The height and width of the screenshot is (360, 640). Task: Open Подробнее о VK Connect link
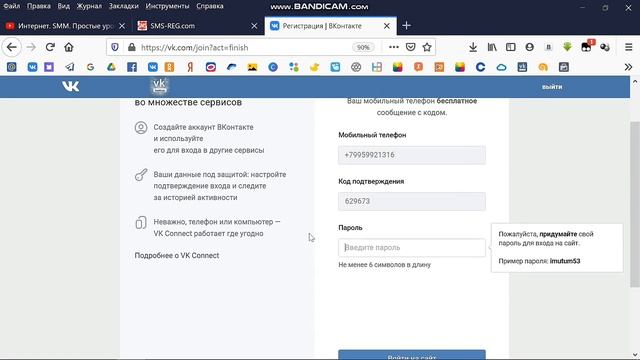(177, 256)
